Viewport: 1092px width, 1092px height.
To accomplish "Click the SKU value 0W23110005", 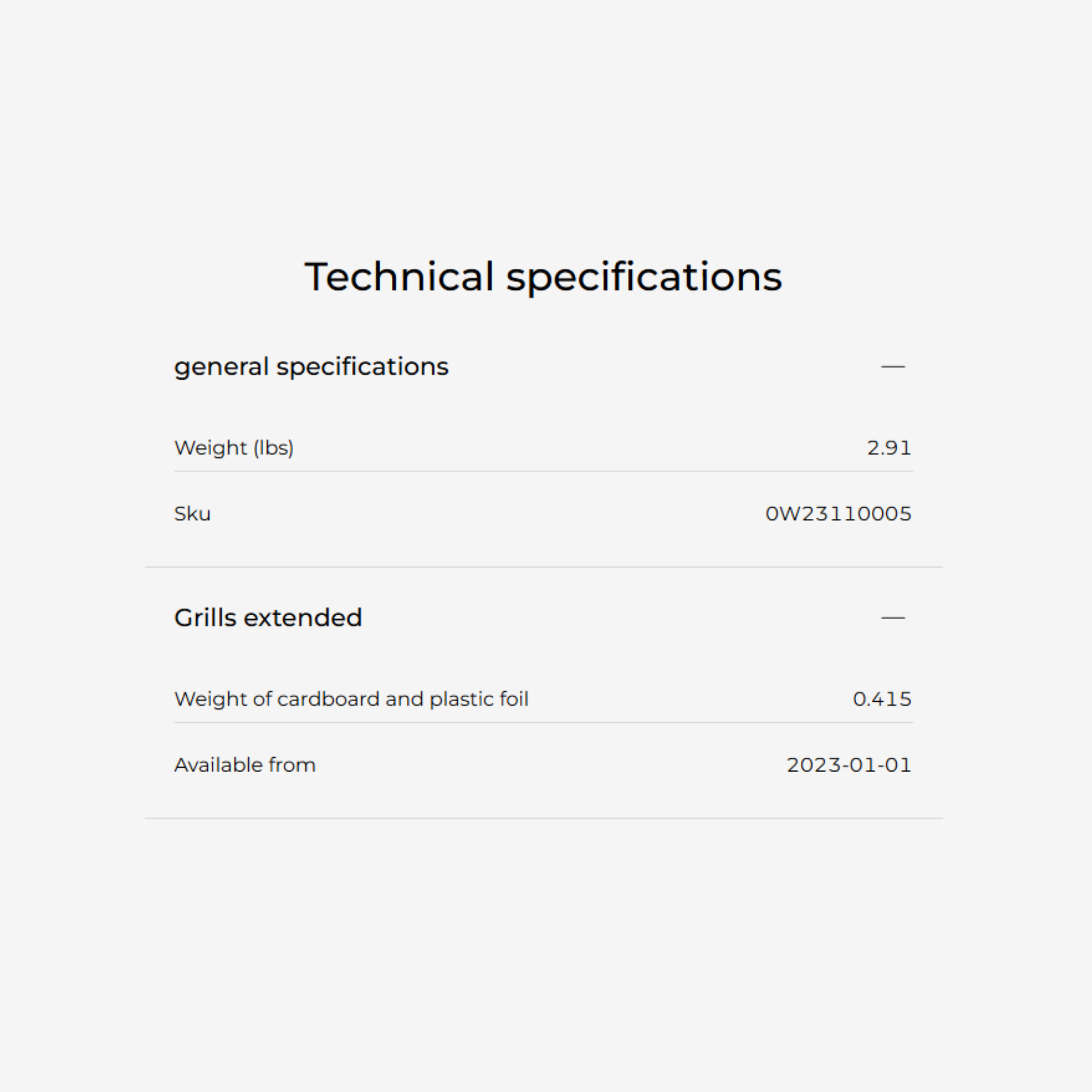I will [x=838, y=514].
